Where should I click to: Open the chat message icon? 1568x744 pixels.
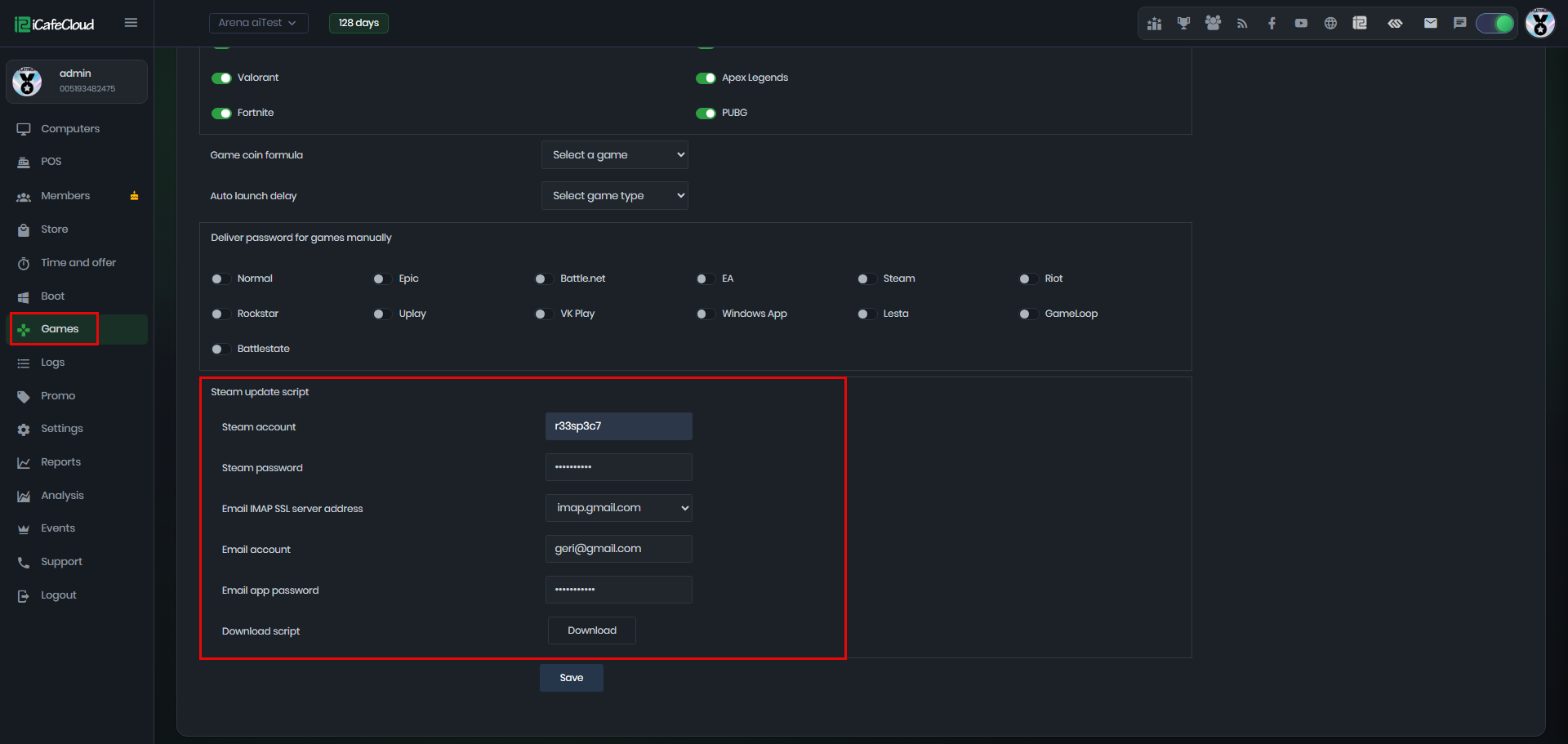click(x=1459, y=24)
